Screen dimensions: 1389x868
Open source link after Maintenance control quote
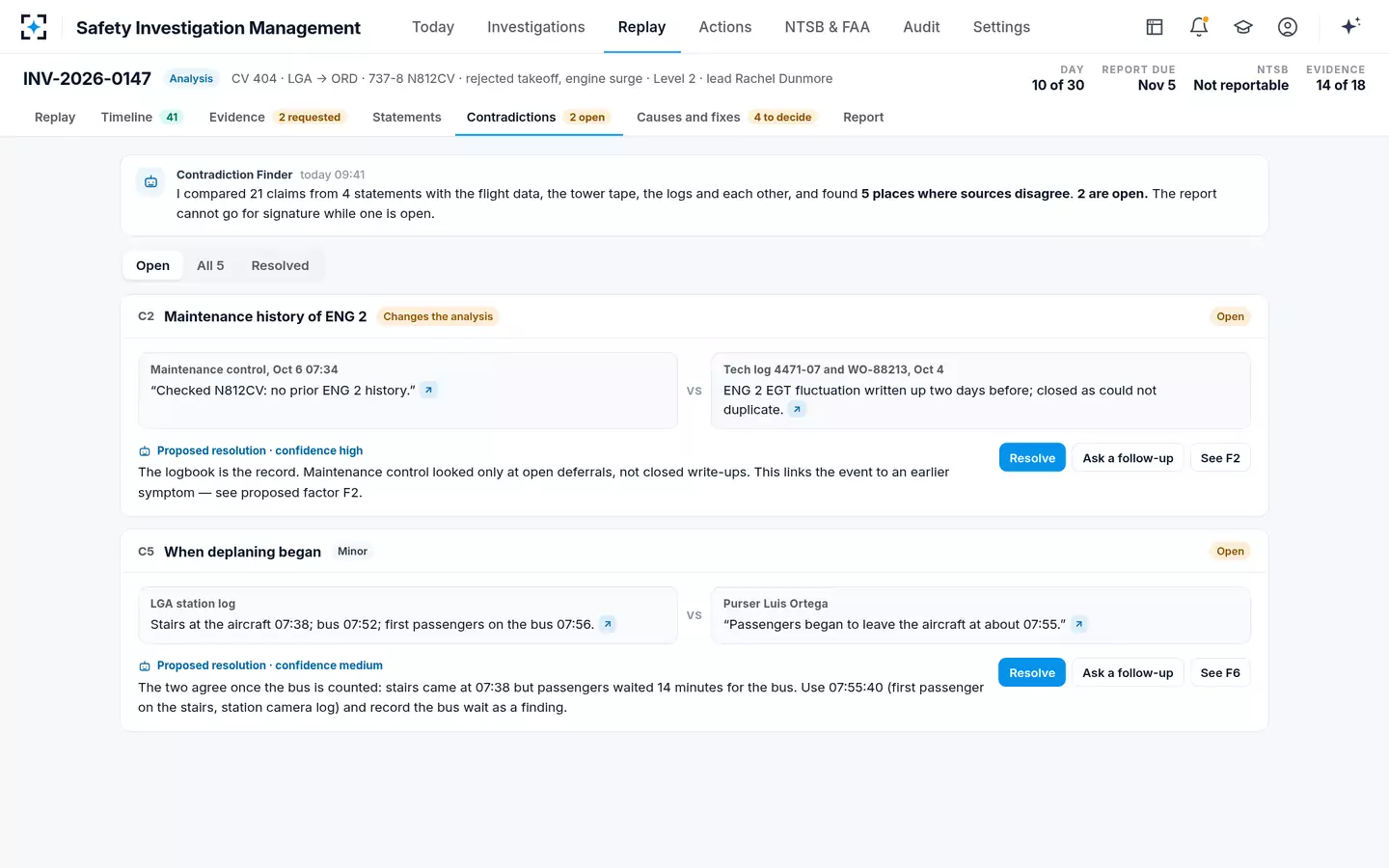pyautogui.click(x=429, y=390)
